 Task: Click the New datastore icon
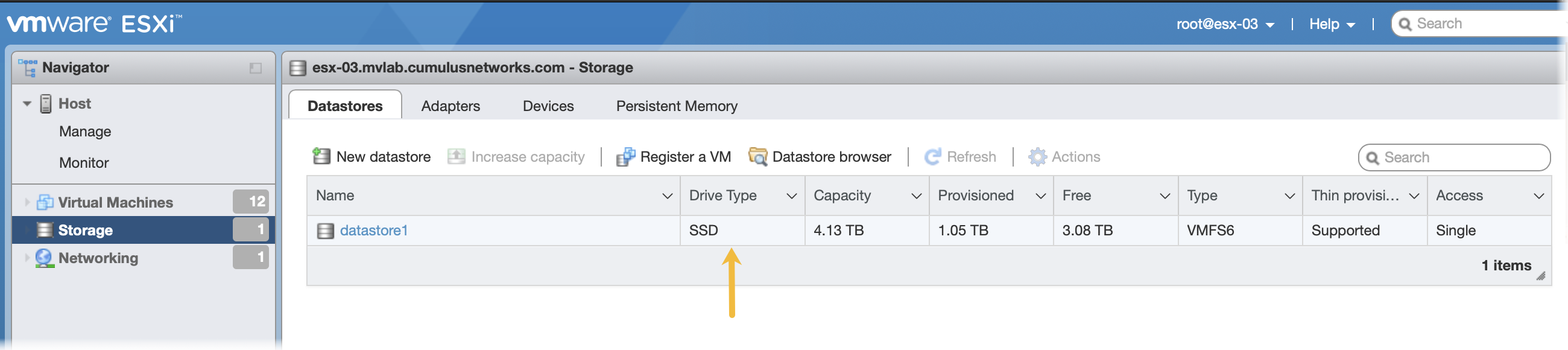[321, 156]
